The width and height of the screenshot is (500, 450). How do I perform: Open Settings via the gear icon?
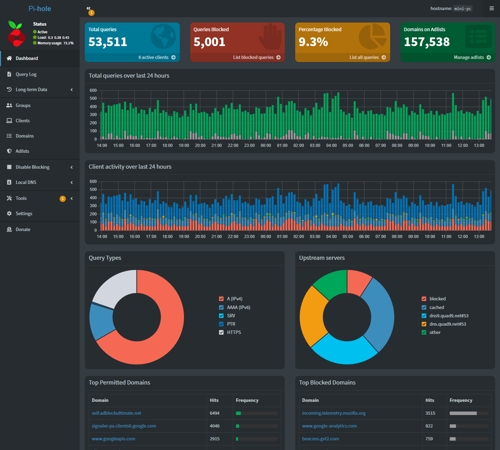(9, 213)
